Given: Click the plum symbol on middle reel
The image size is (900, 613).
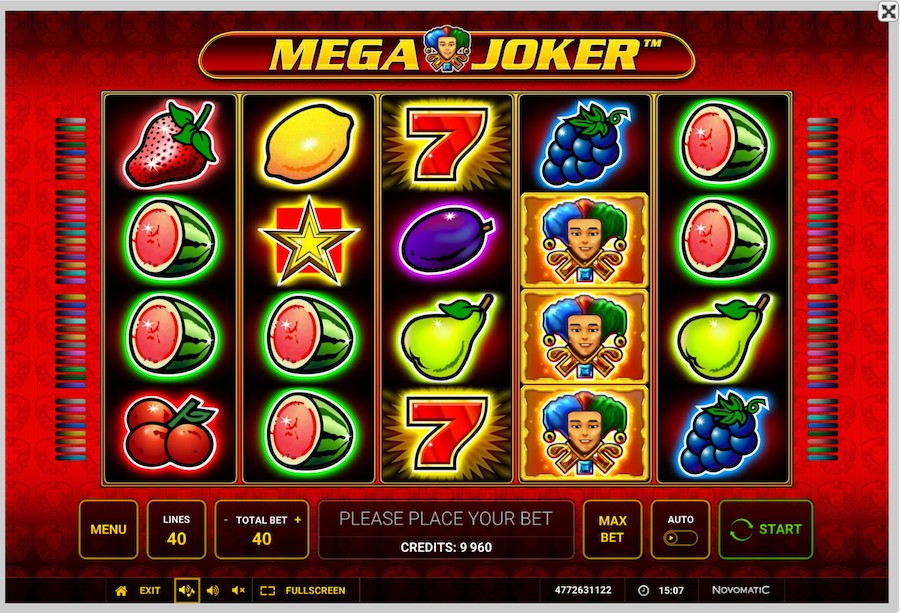Looking at the screenshot, I should pyautogui.click(x=447, y=238).
